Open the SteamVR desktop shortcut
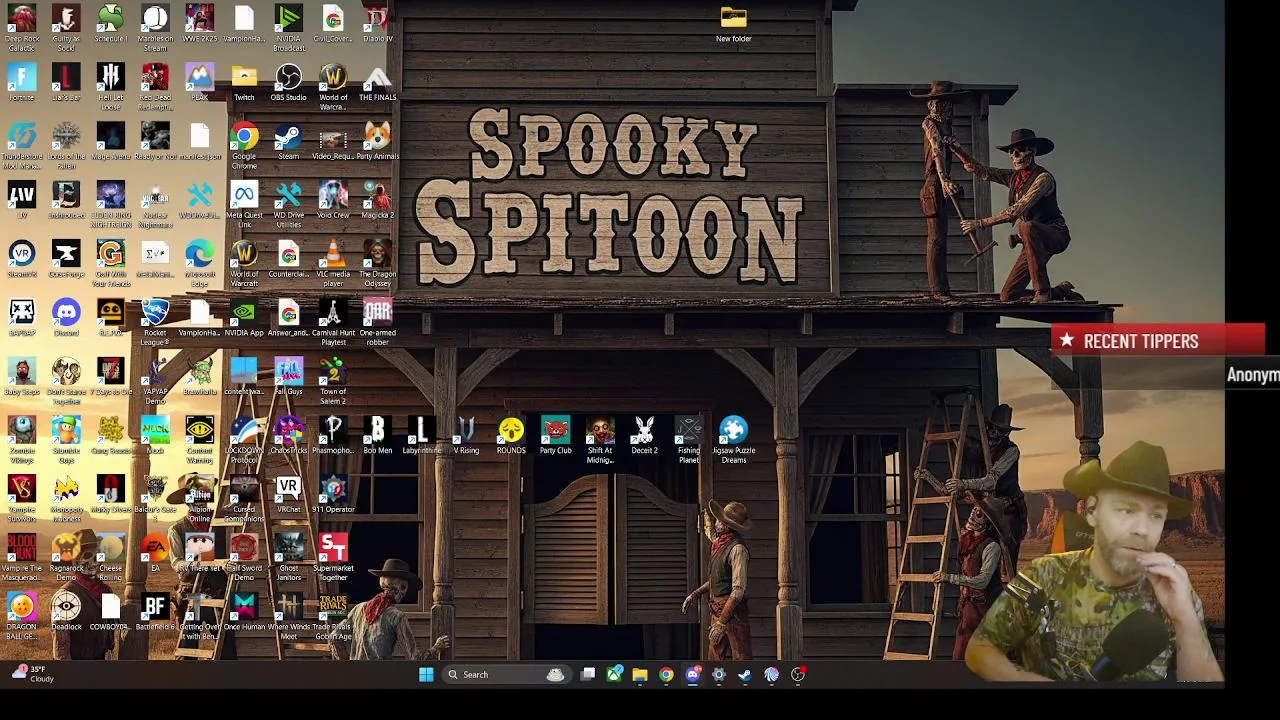The image size is (1280, 720). coord(22,259)
